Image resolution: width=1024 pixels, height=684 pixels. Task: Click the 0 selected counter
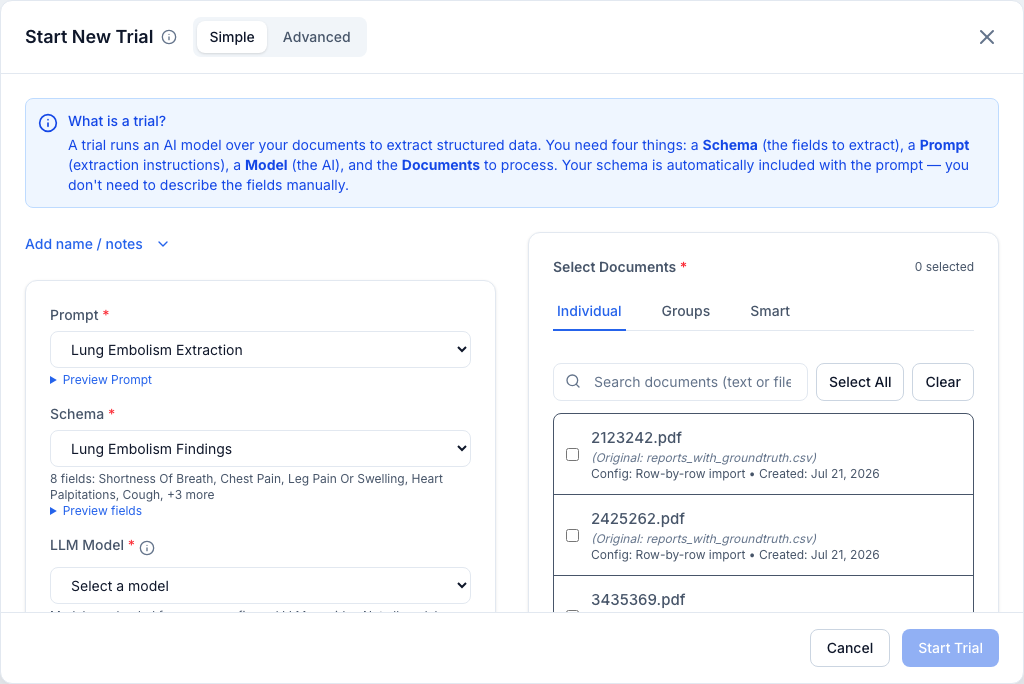(944, 267)
